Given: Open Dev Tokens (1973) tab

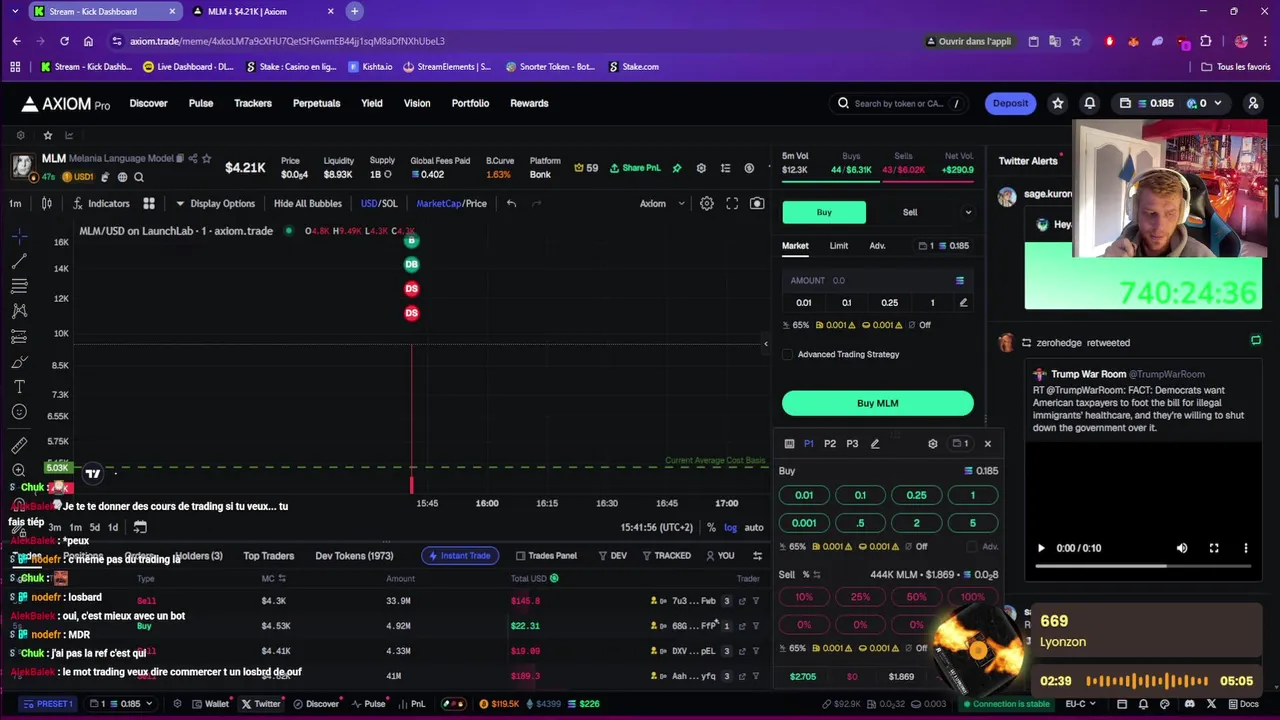Looking at the screenshot, I should click(x=354, y=555).
